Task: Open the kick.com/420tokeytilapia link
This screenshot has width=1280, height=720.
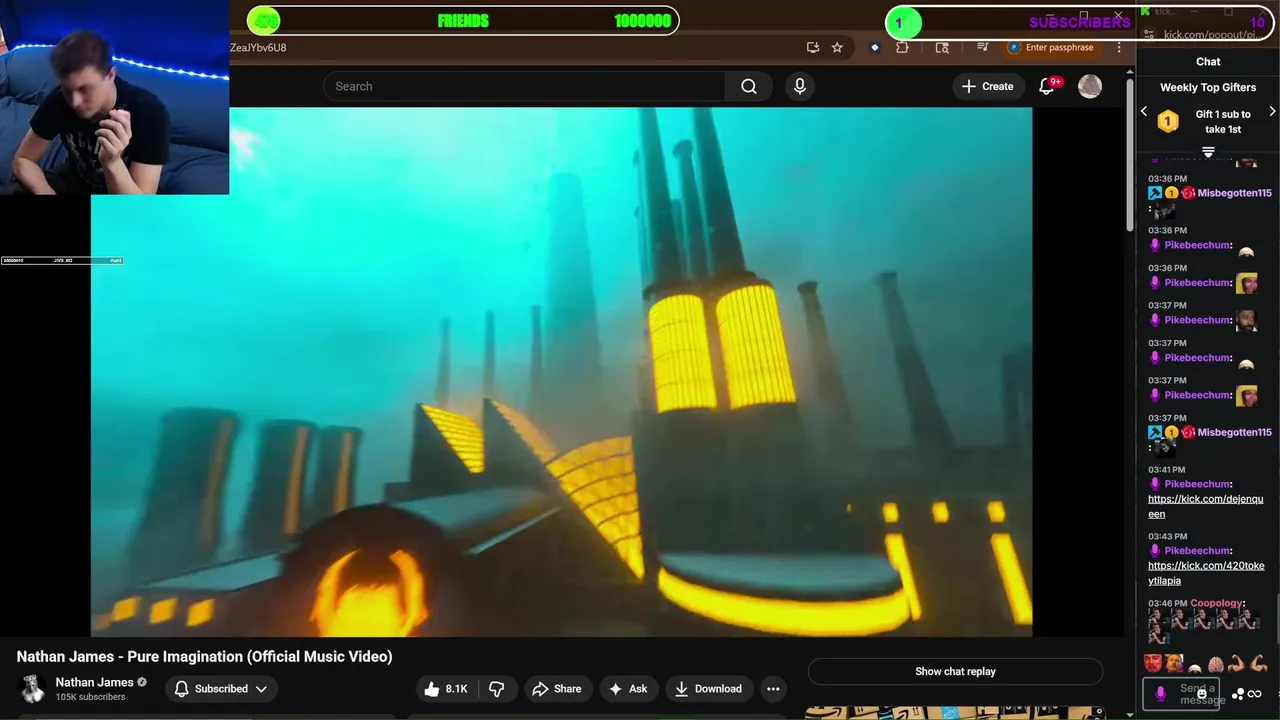Action: click(x=1206, y=573)
